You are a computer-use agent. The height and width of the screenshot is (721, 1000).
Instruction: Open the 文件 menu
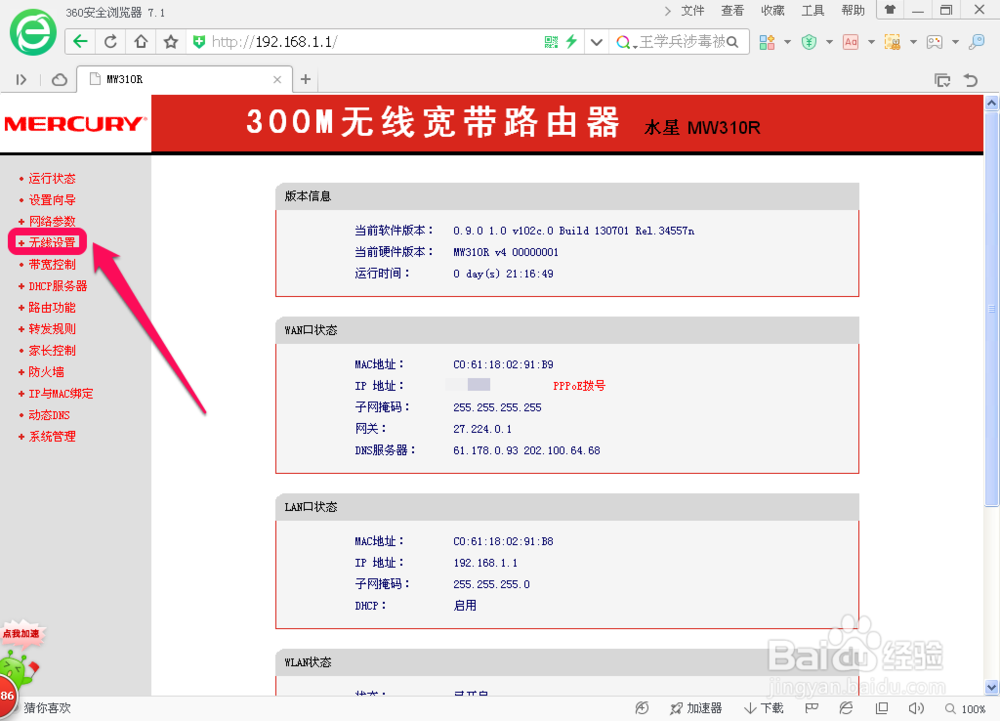(x=693, y=11)
